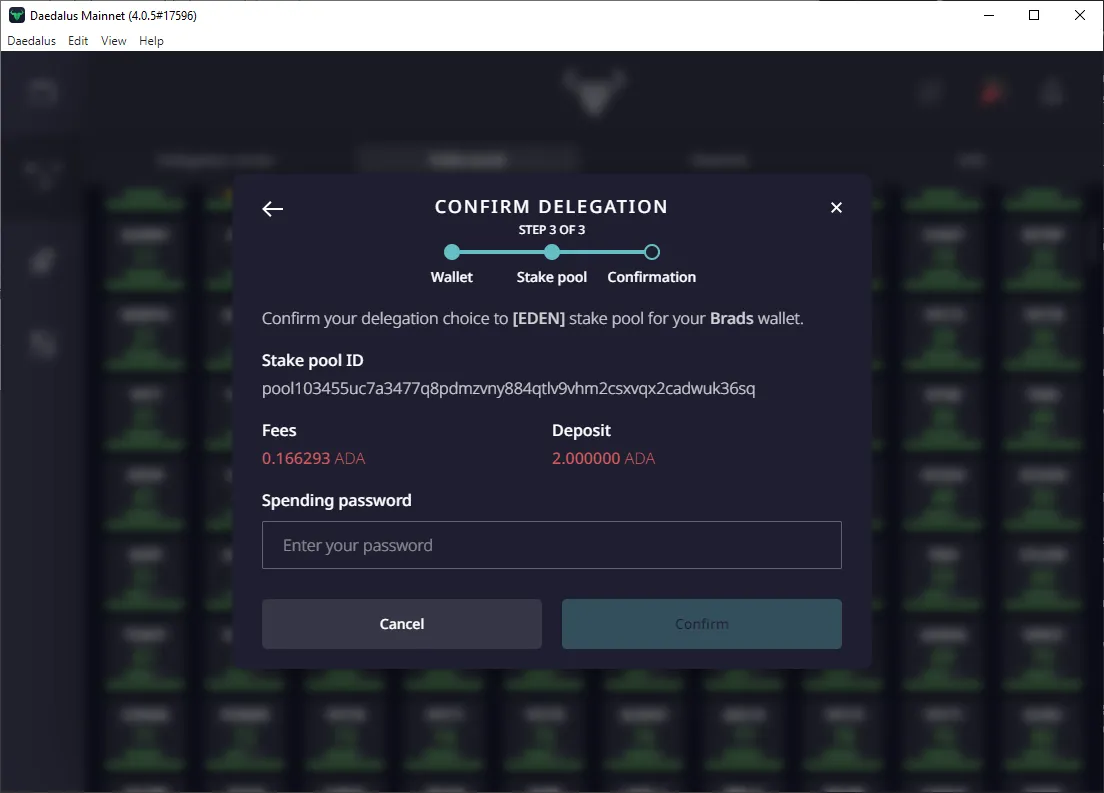1104x793 pixels.
Task: Minimize the Daedalus window
Action: click(989, 15)
